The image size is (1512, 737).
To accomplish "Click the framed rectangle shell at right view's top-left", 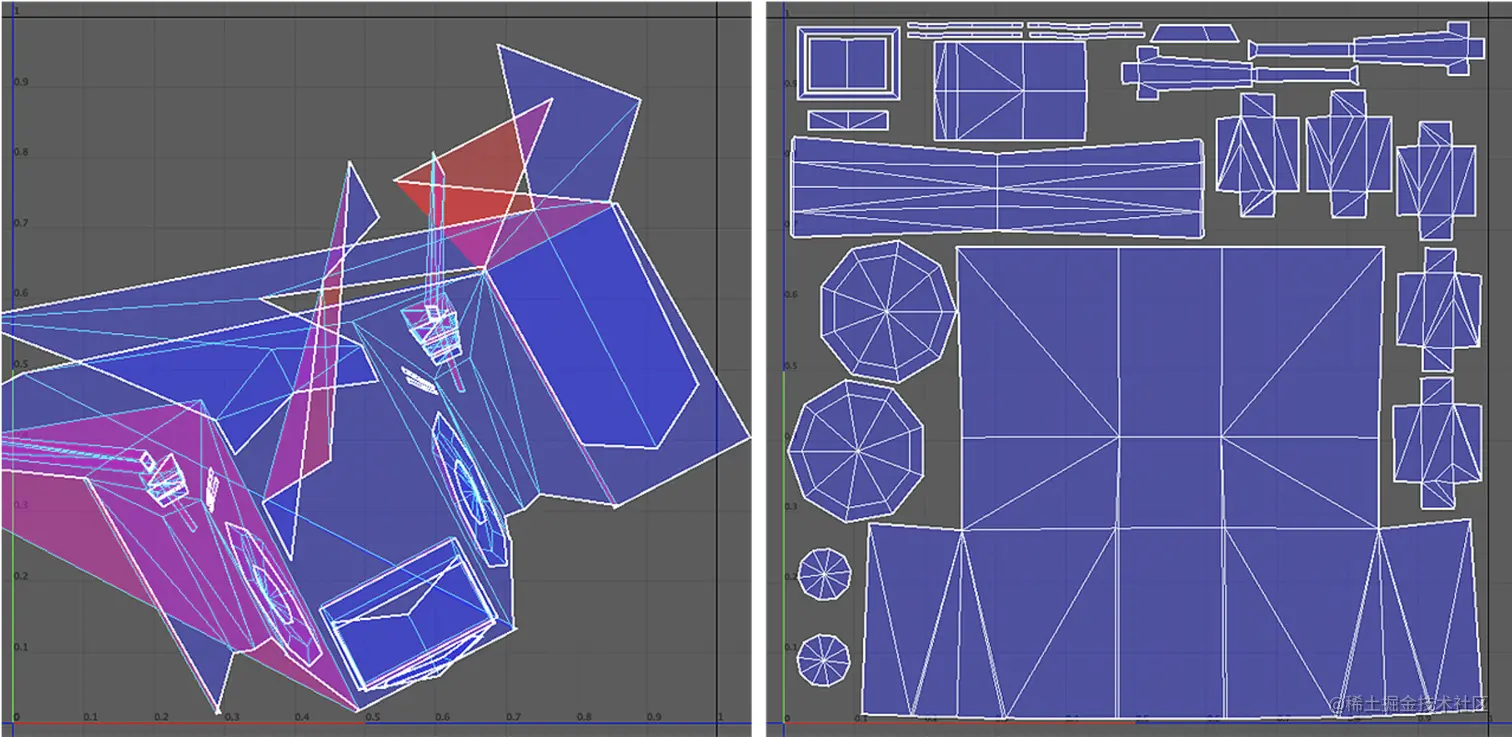I will (x=848, y=64).
